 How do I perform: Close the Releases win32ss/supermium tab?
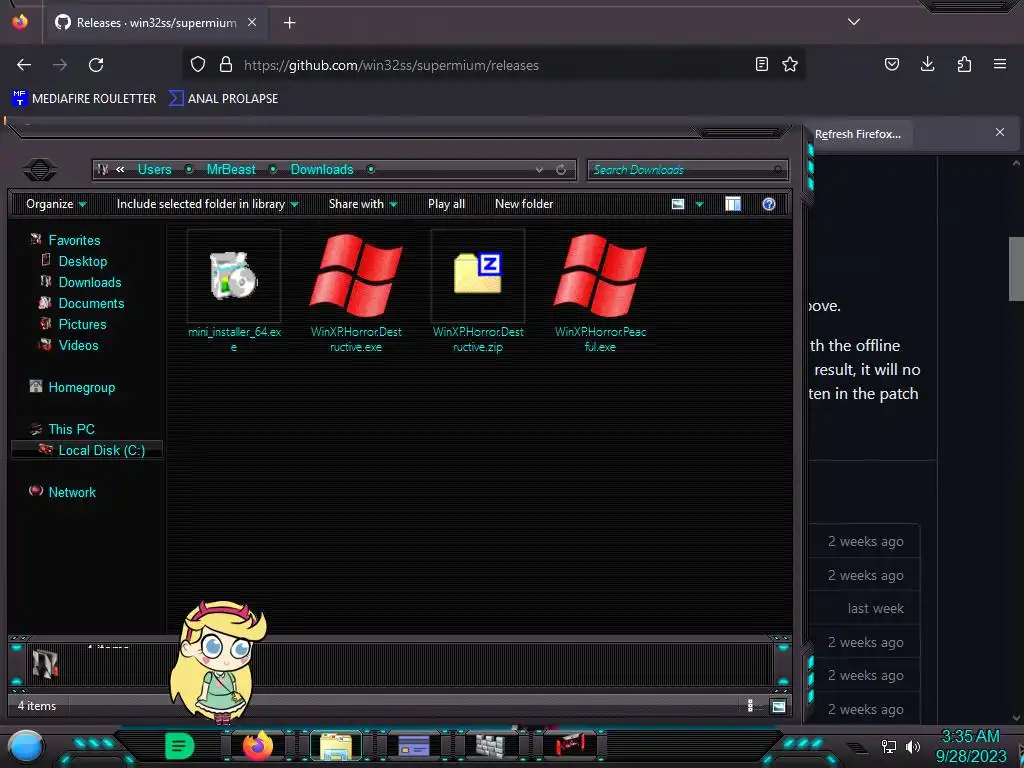(252, 22)
